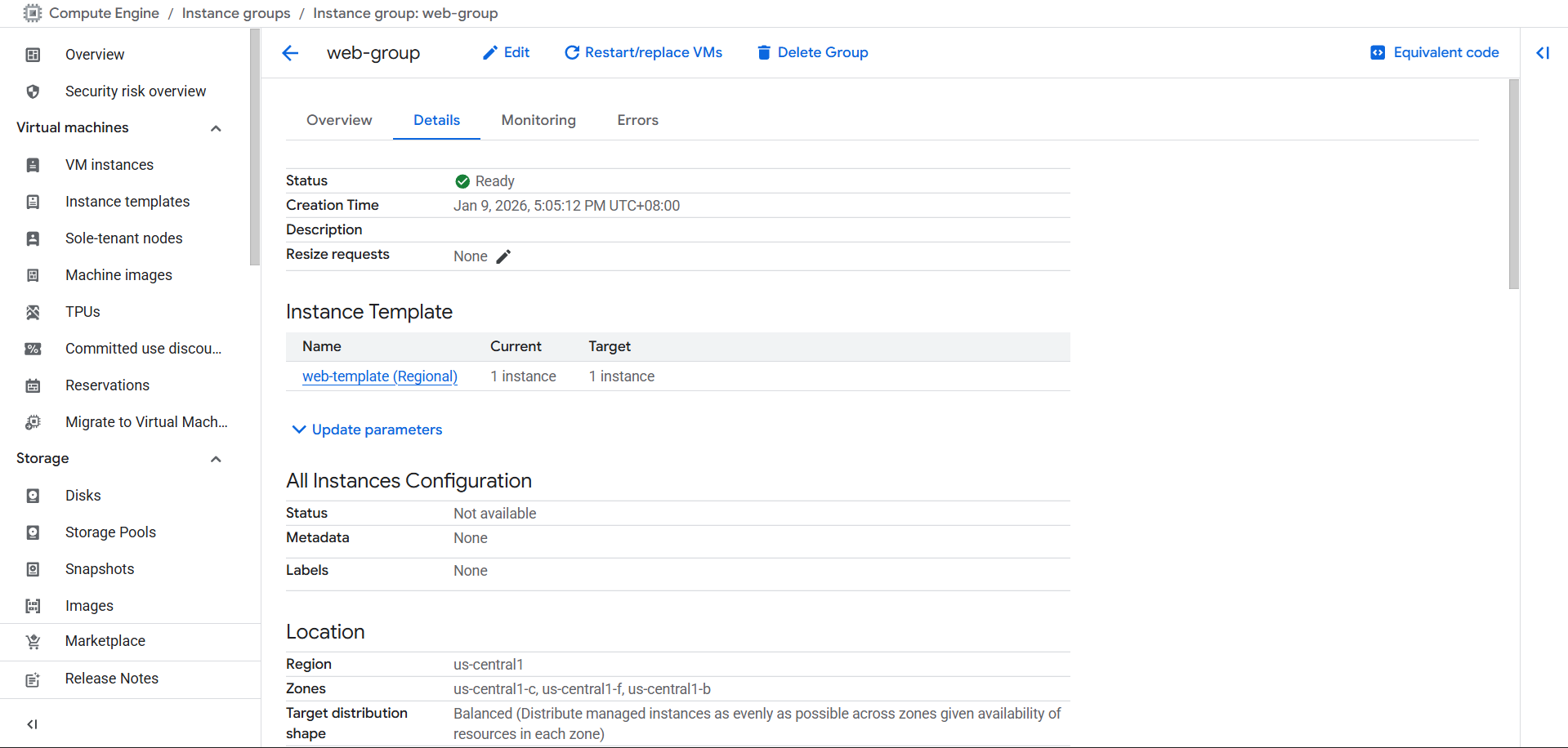
Task: Collapse the left navigation menu
Action: [x=33, y=724]
